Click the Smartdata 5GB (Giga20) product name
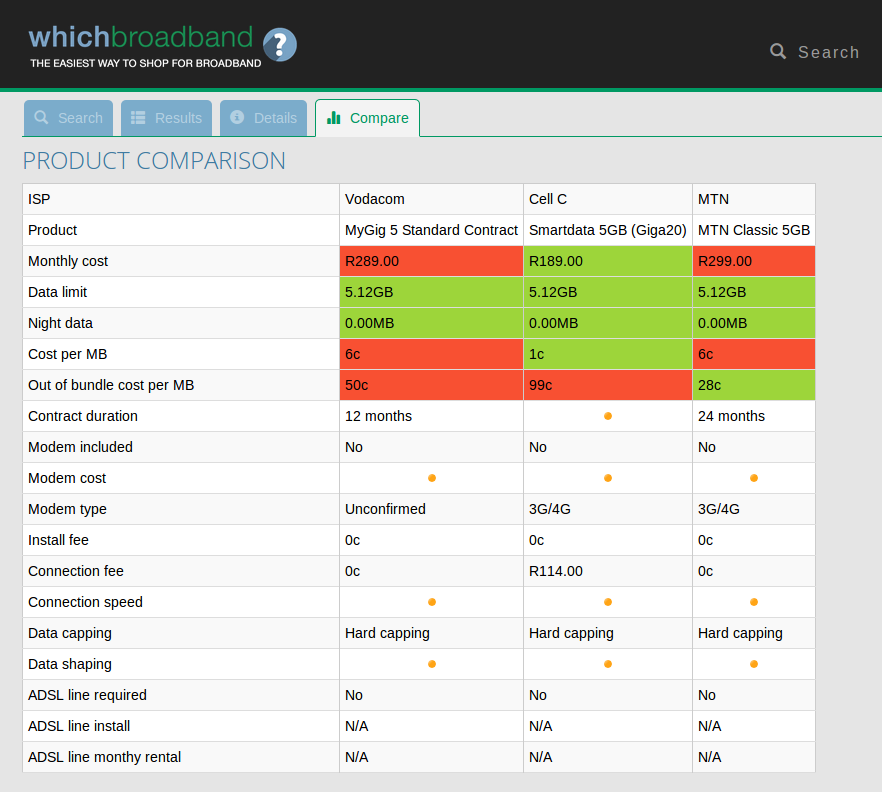The image size is (882, 792). (x=607, y=230)
